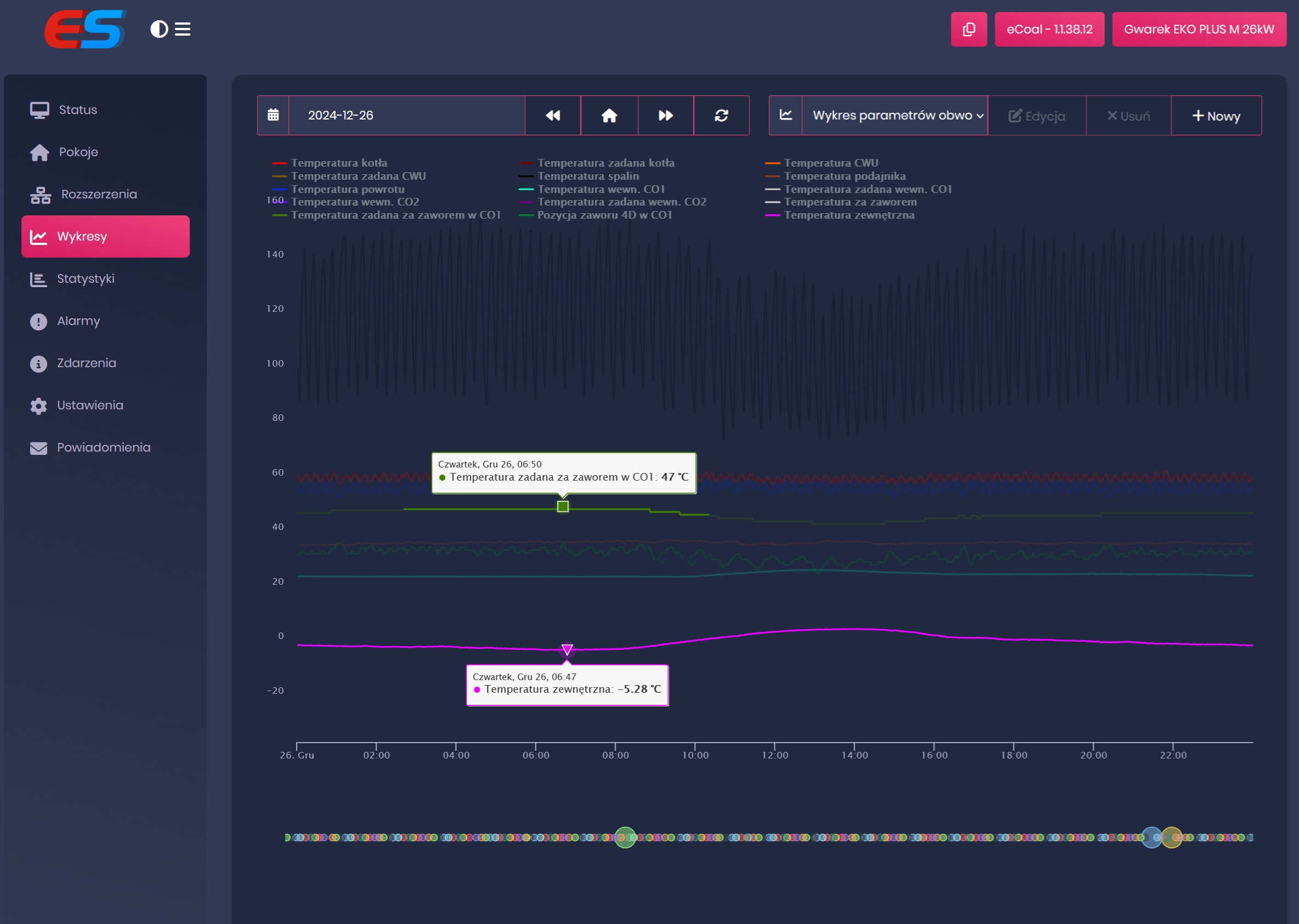Go to previous day with rewind icon
1299x924 pixels.
552,116
